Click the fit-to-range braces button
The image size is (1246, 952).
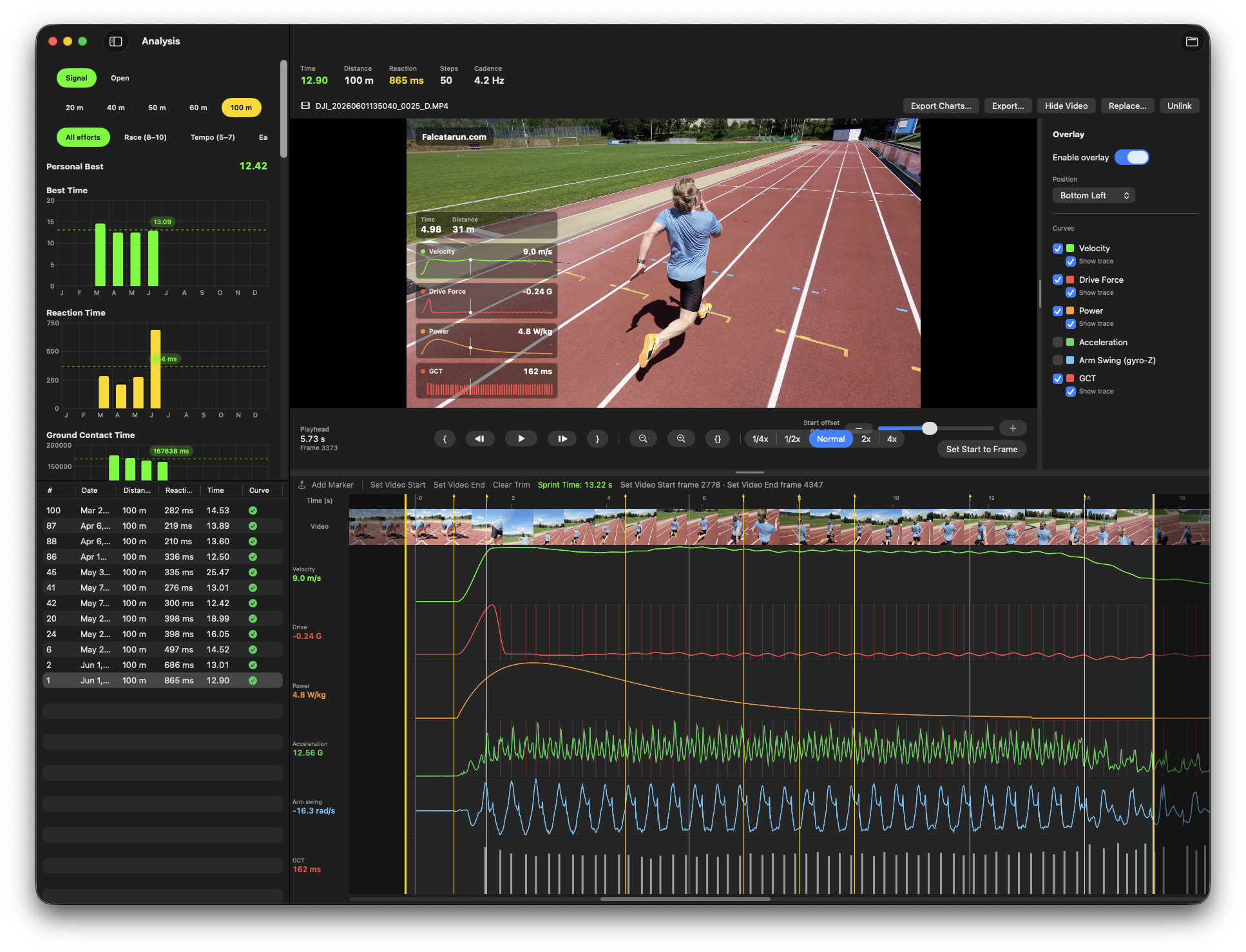[x=718, y=439]
